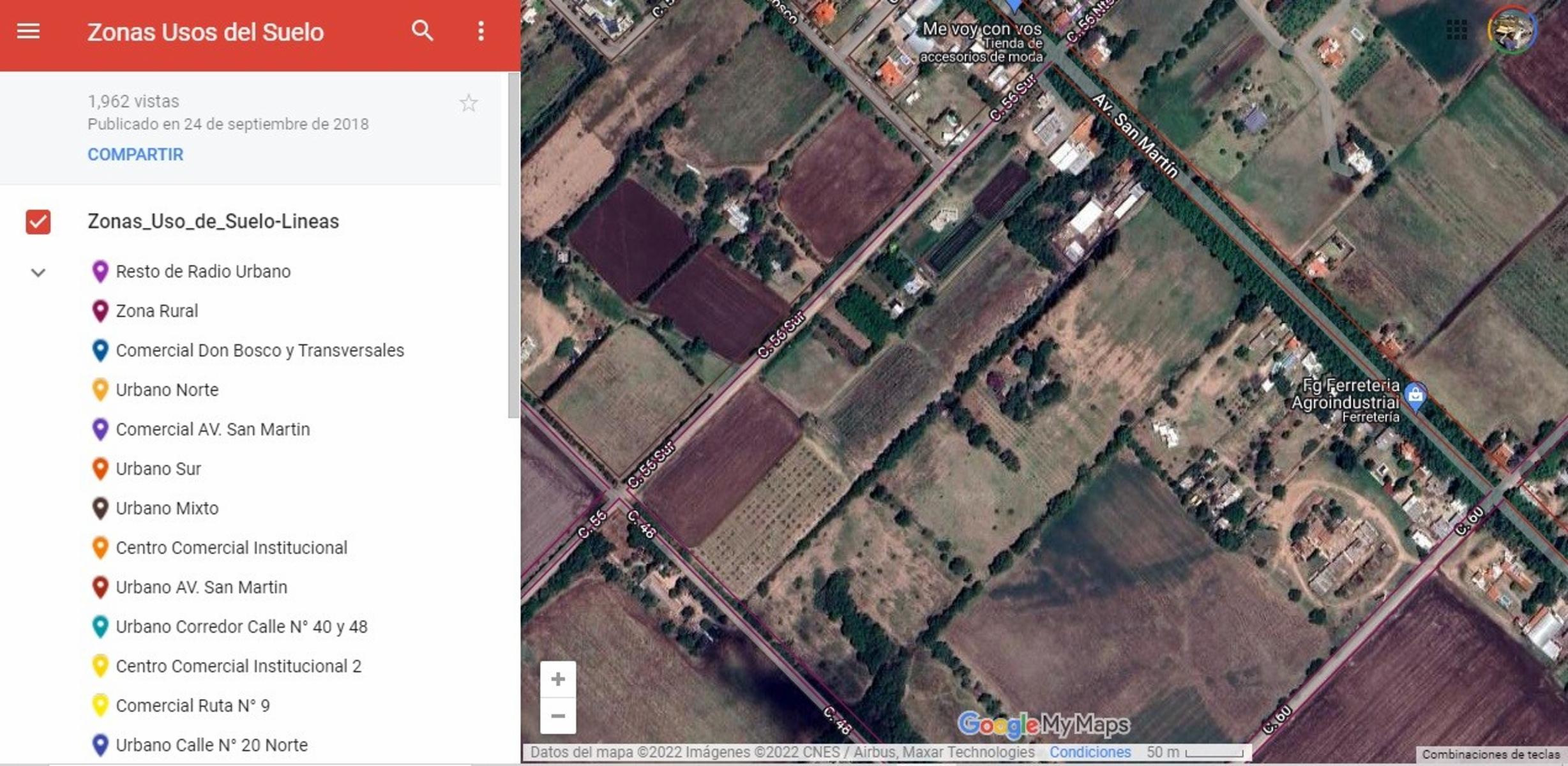
Task: Open the Google apps grid
Action: point(1456,29)
